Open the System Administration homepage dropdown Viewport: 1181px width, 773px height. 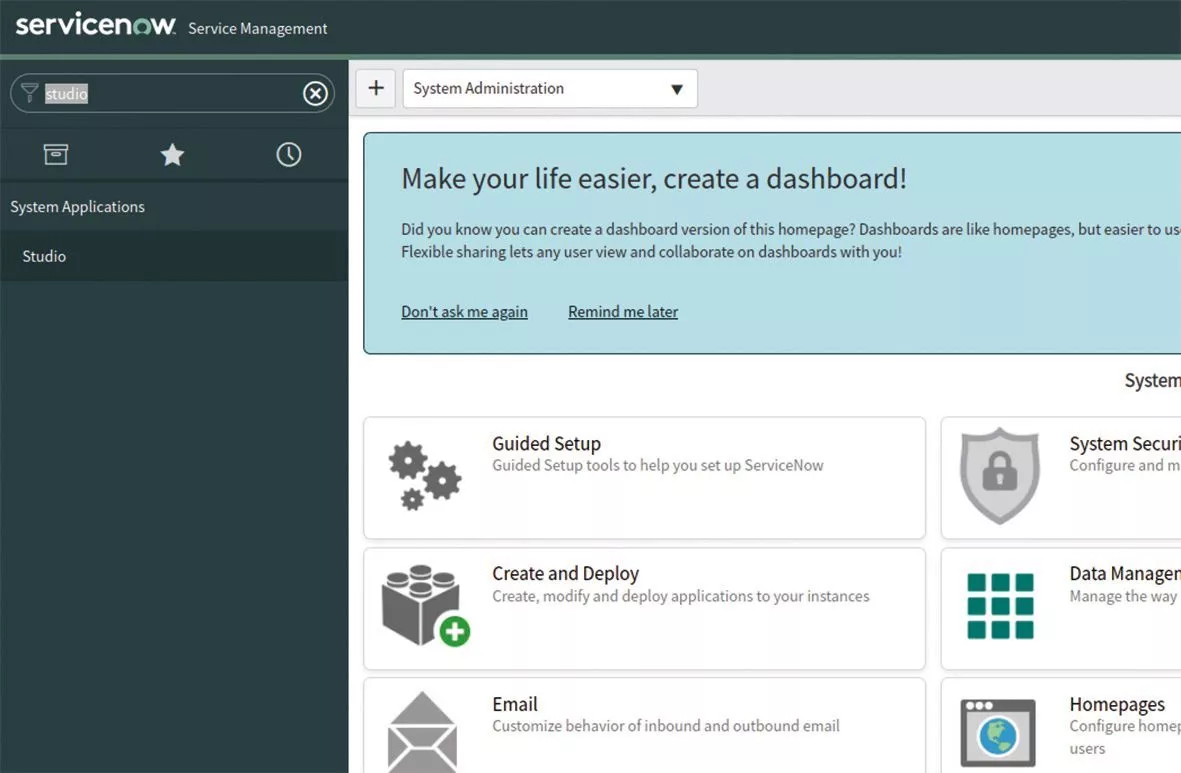click(550, 88)
